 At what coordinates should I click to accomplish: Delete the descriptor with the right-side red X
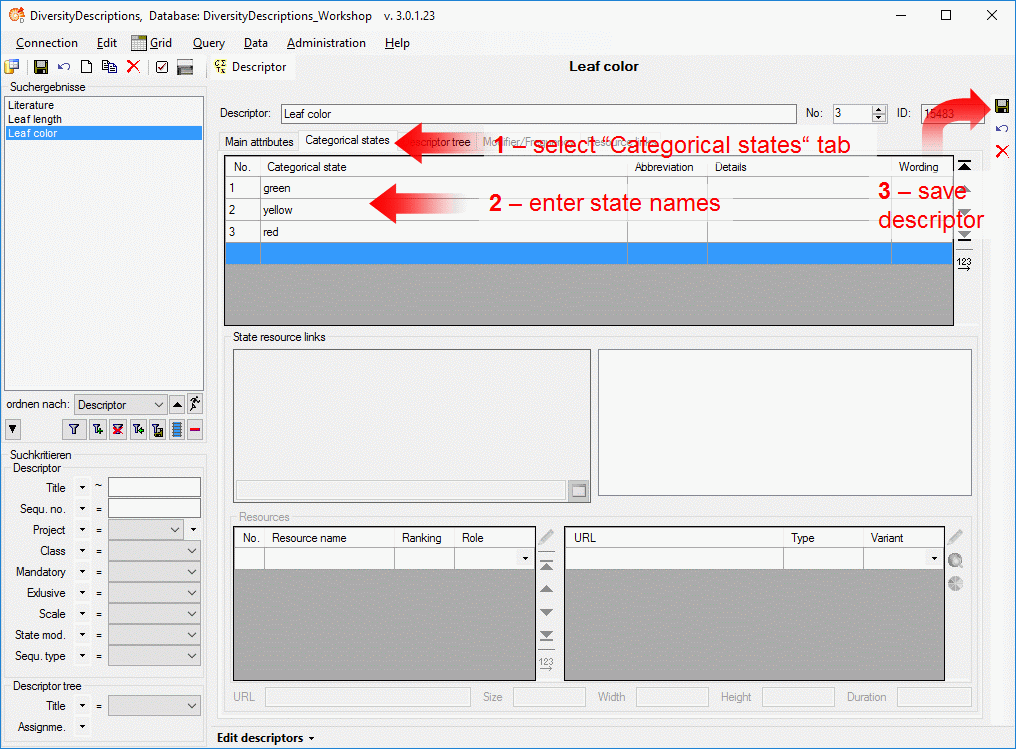[1002, 151]
